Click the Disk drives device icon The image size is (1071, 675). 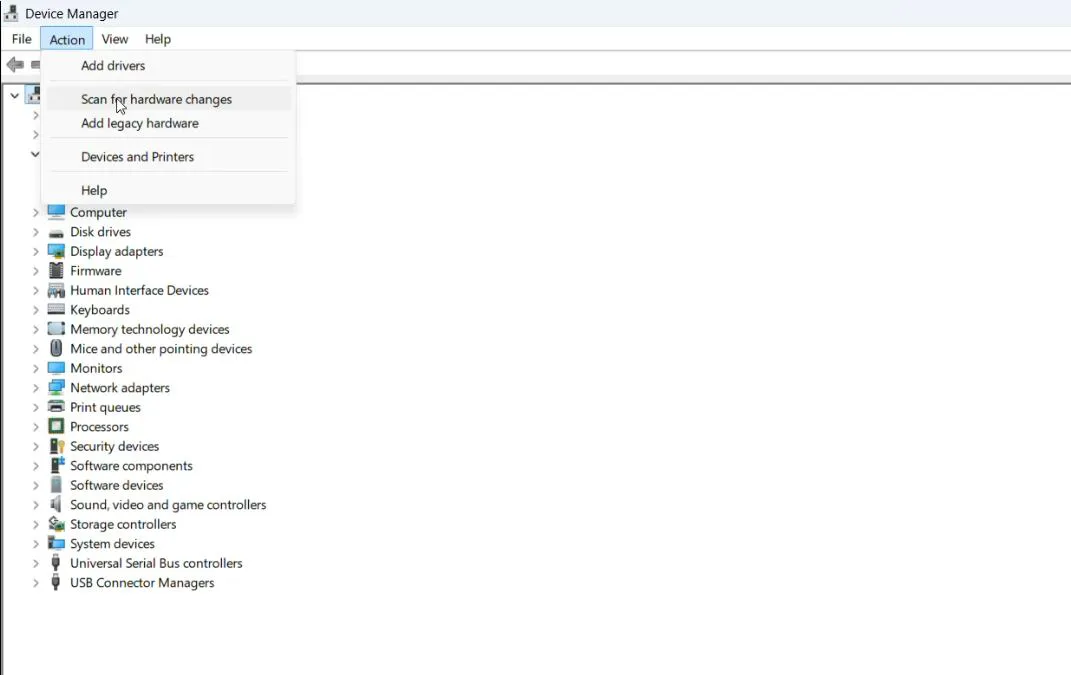[x=55, y=232]
